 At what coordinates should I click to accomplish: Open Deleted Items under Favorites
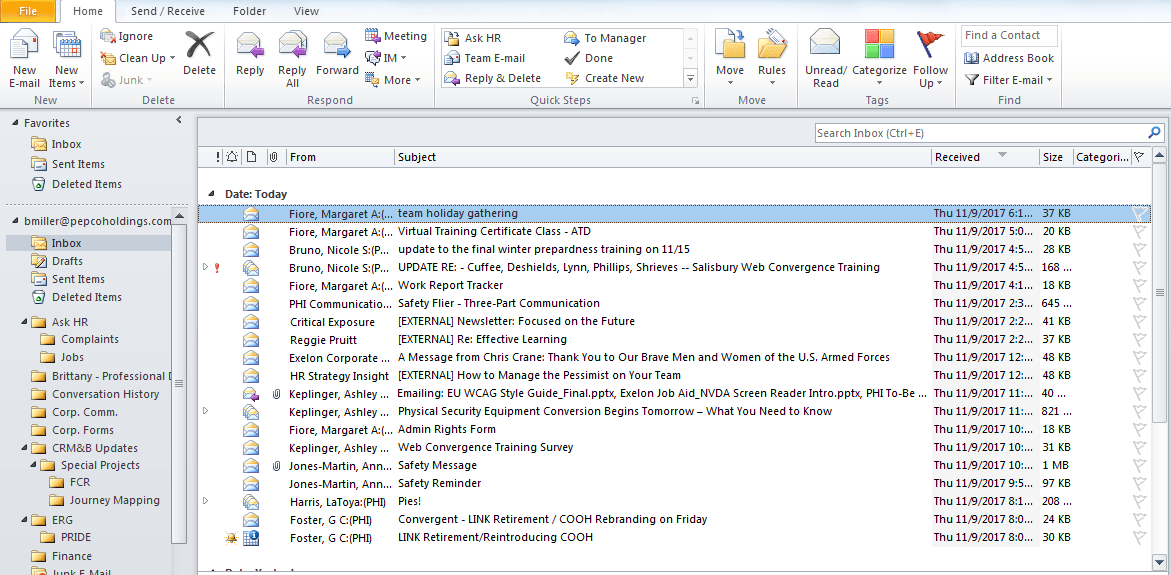(76, 184)
